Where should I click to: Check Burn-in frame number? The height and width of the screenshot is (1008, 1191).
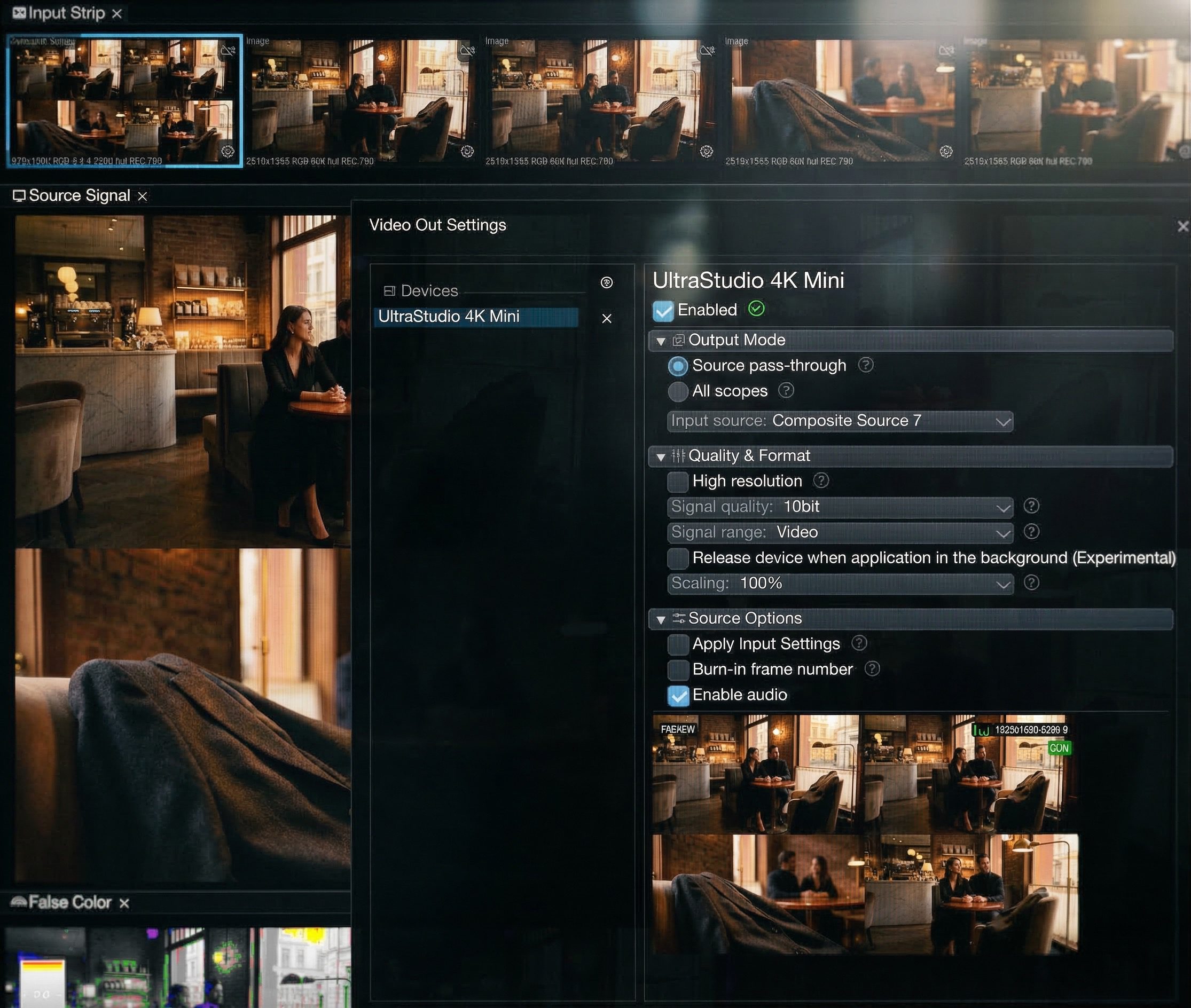pos(678,669)
